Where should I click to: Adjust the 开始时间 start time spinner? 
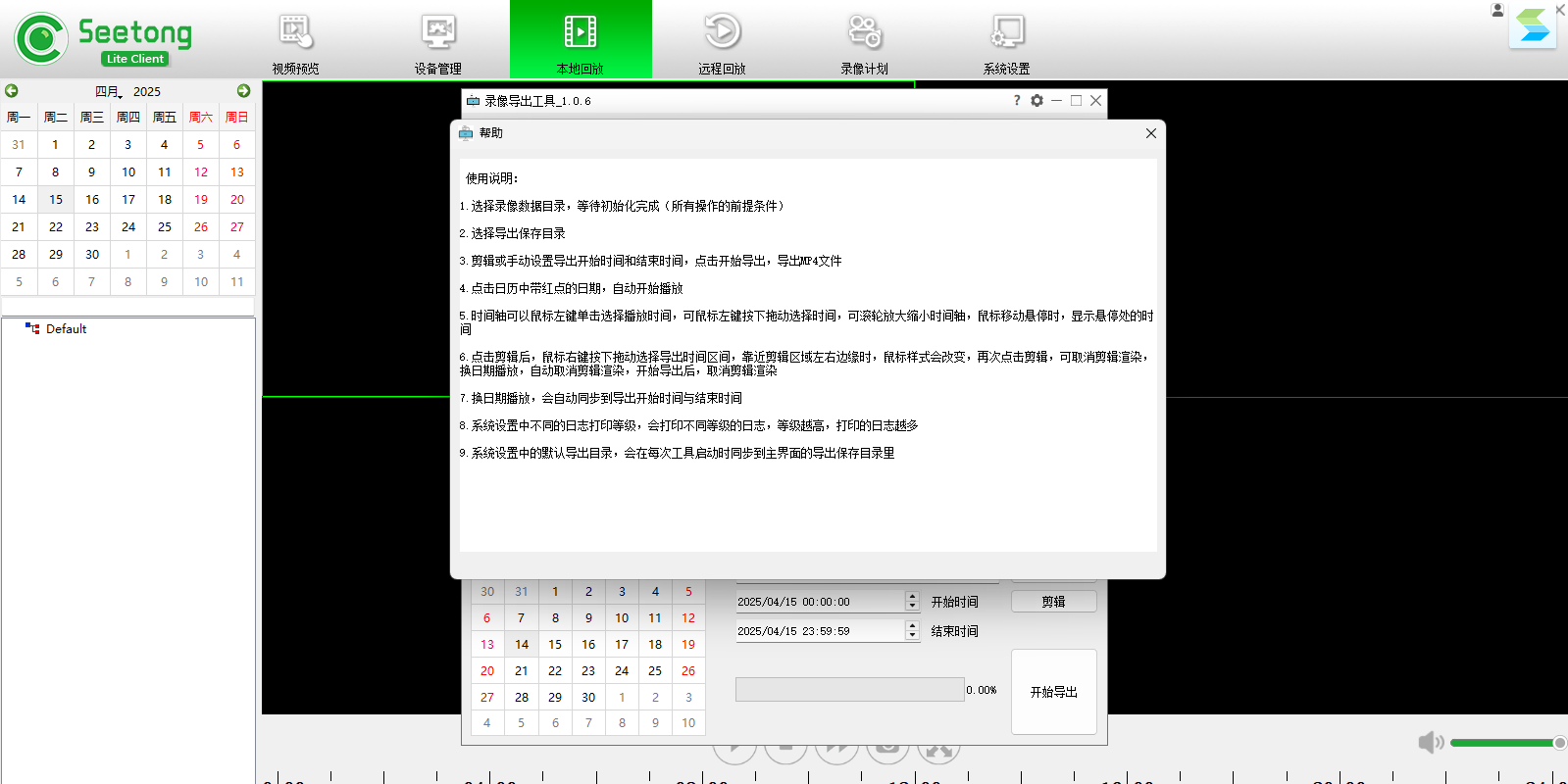[912, 602]
